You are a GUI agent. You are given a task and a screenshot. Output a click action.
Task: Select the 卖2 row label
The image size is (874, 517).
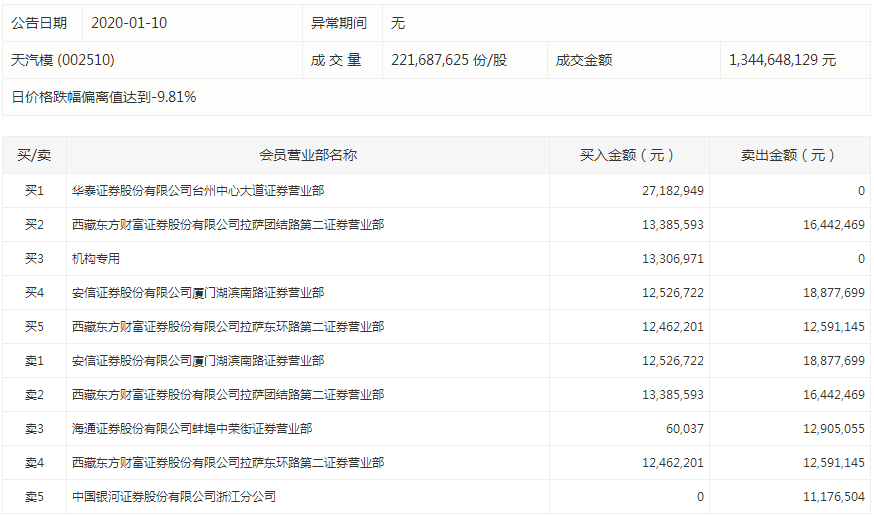(x=34, y=394)
